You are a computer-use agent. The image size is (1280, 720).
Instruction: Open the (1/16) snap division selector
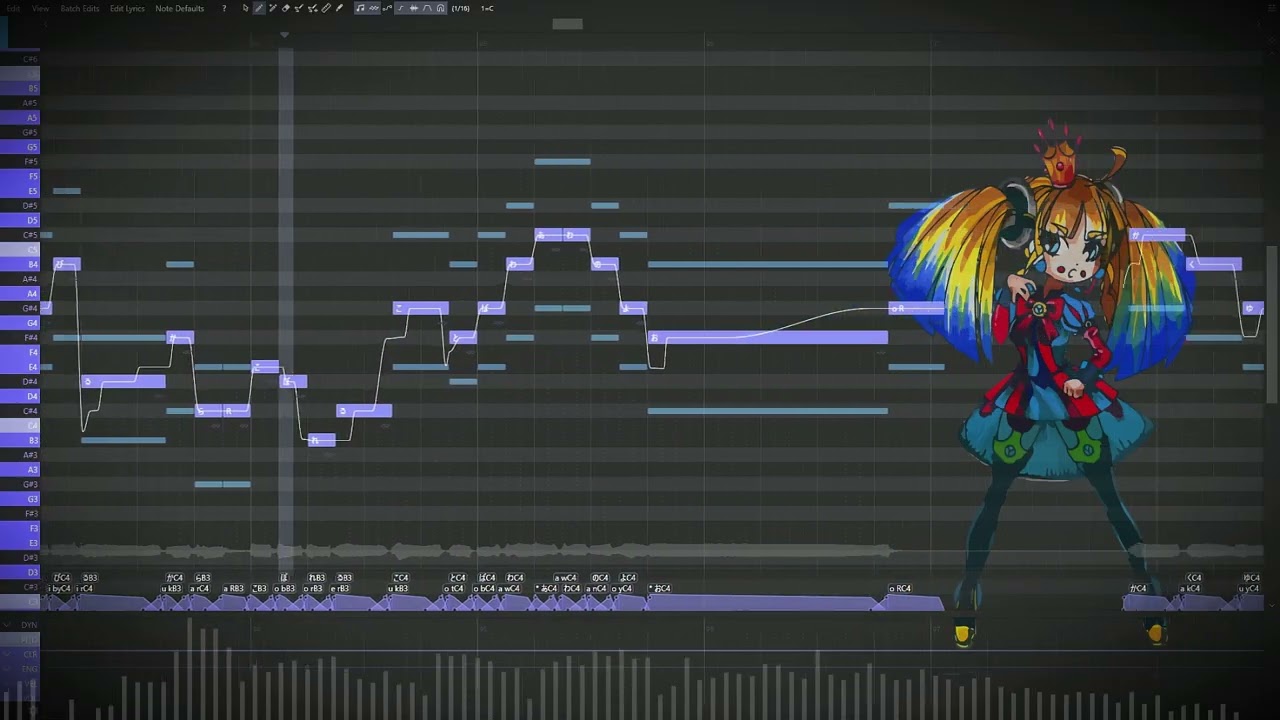pos(460,8)
